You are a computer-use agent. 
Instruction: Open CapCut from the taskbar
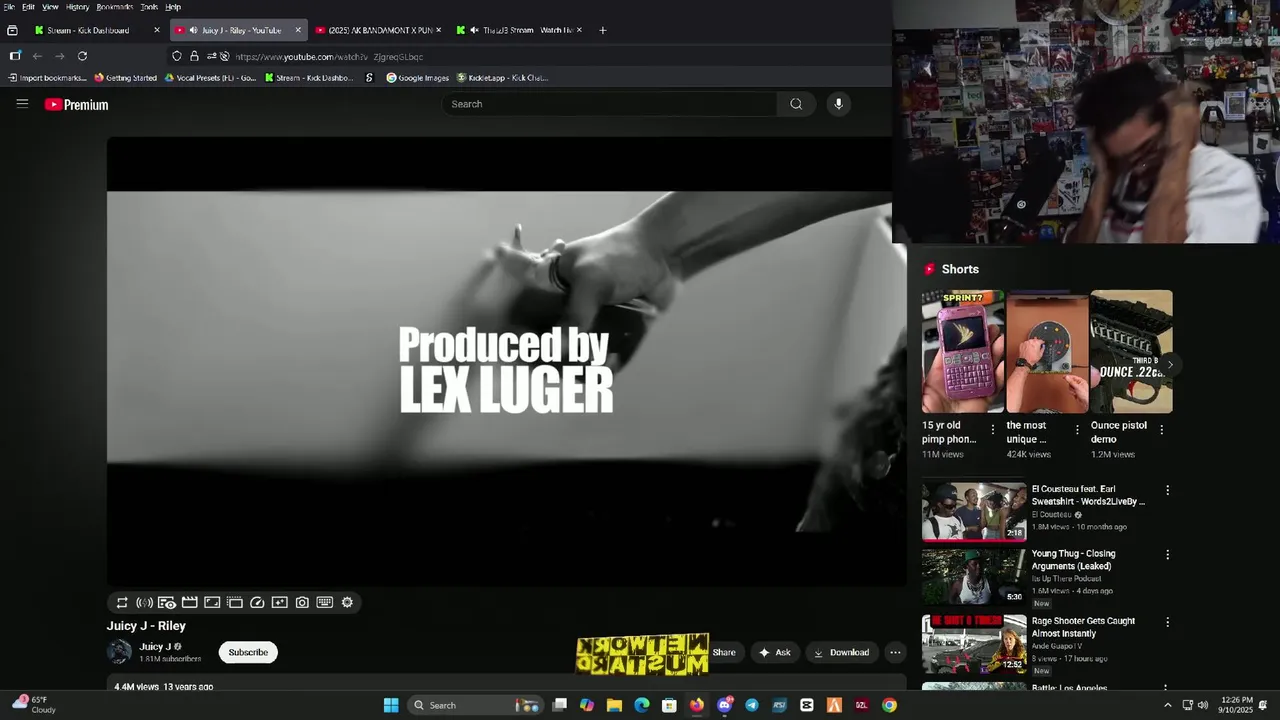pos(807,705)
